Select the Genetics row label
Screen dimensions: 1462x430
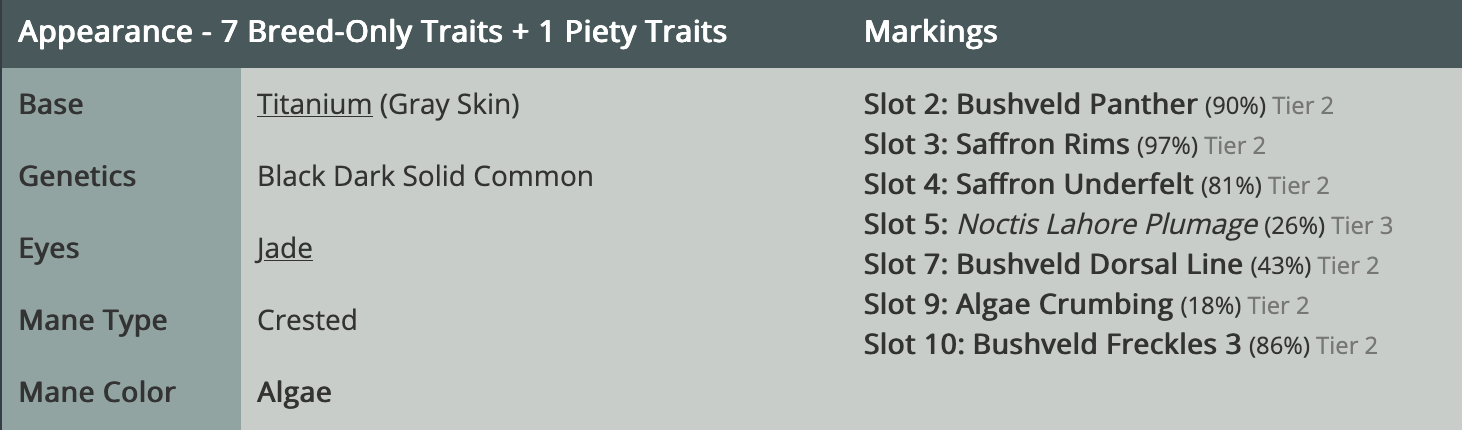(77, 177)
